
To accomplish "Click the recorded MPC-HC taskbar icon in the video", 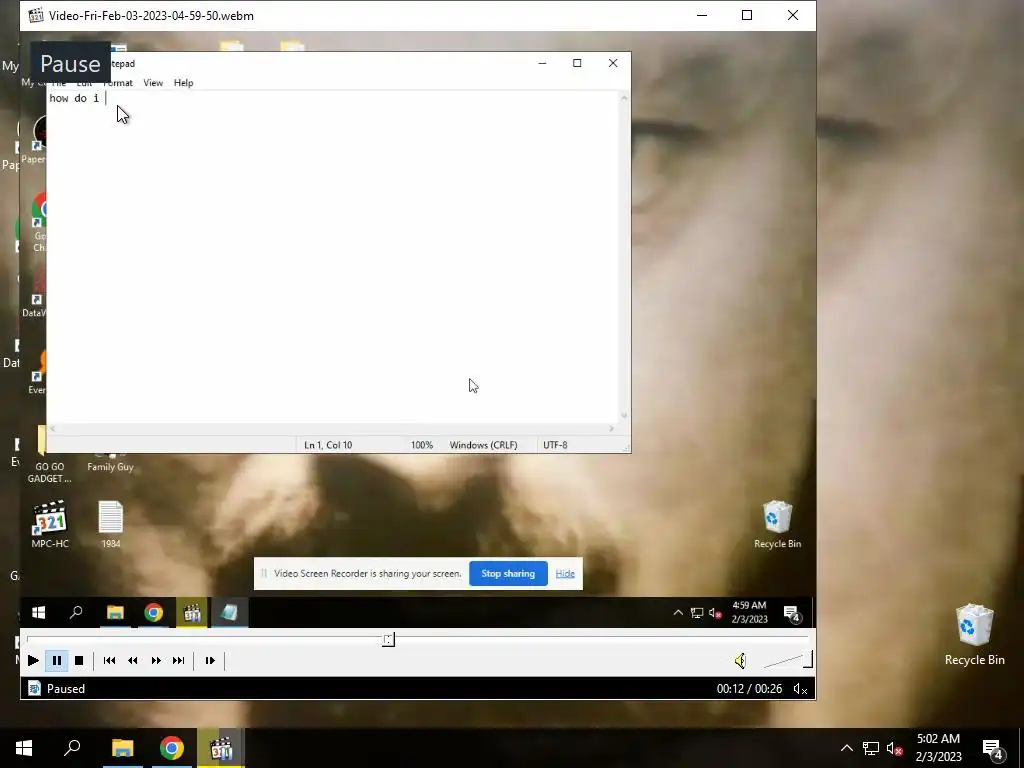I will [191, 613].
